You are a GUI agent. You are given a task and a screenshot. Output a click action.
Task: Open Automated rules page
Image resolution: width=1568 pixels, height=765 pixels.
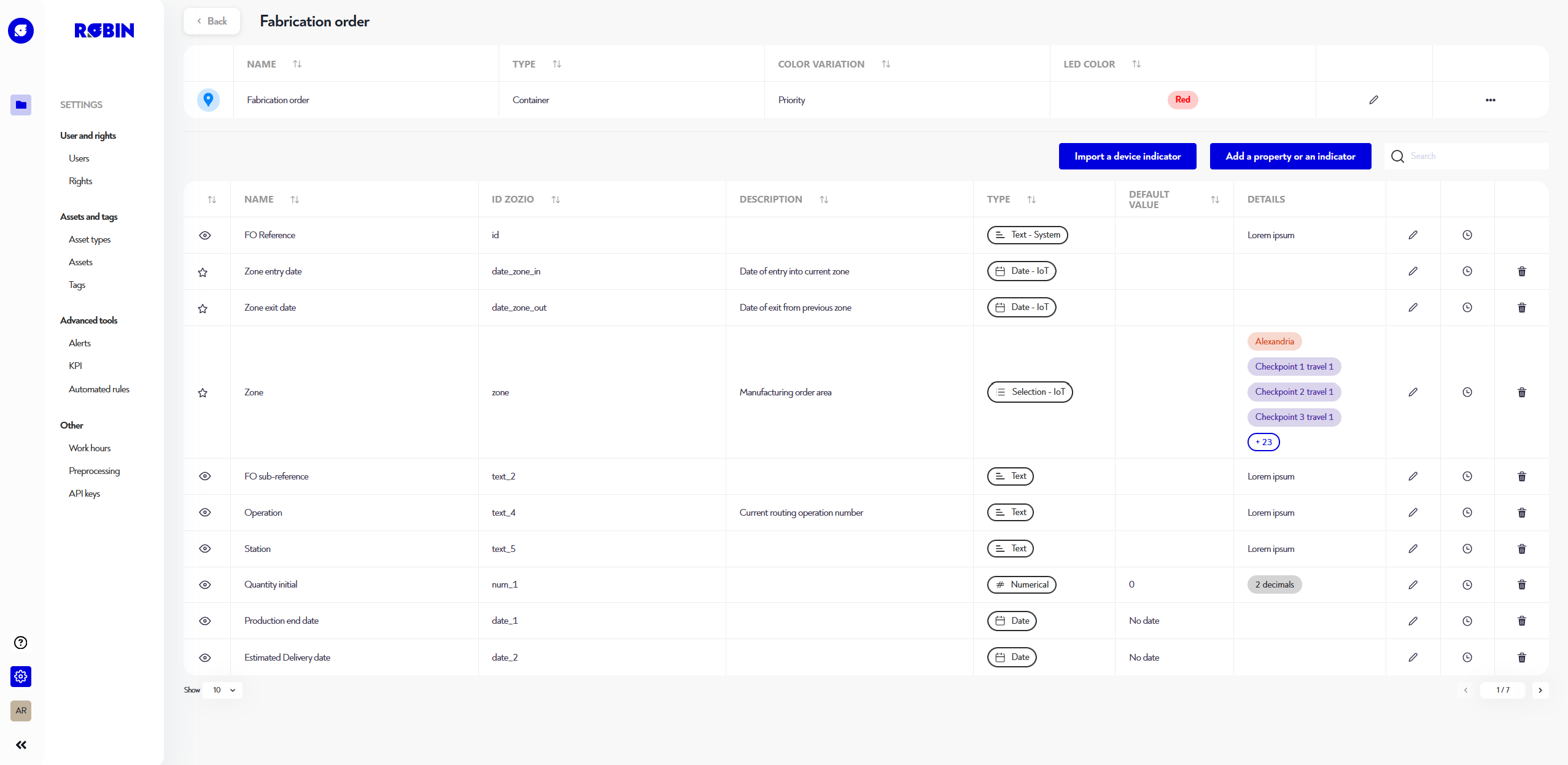tap(99, 389)
